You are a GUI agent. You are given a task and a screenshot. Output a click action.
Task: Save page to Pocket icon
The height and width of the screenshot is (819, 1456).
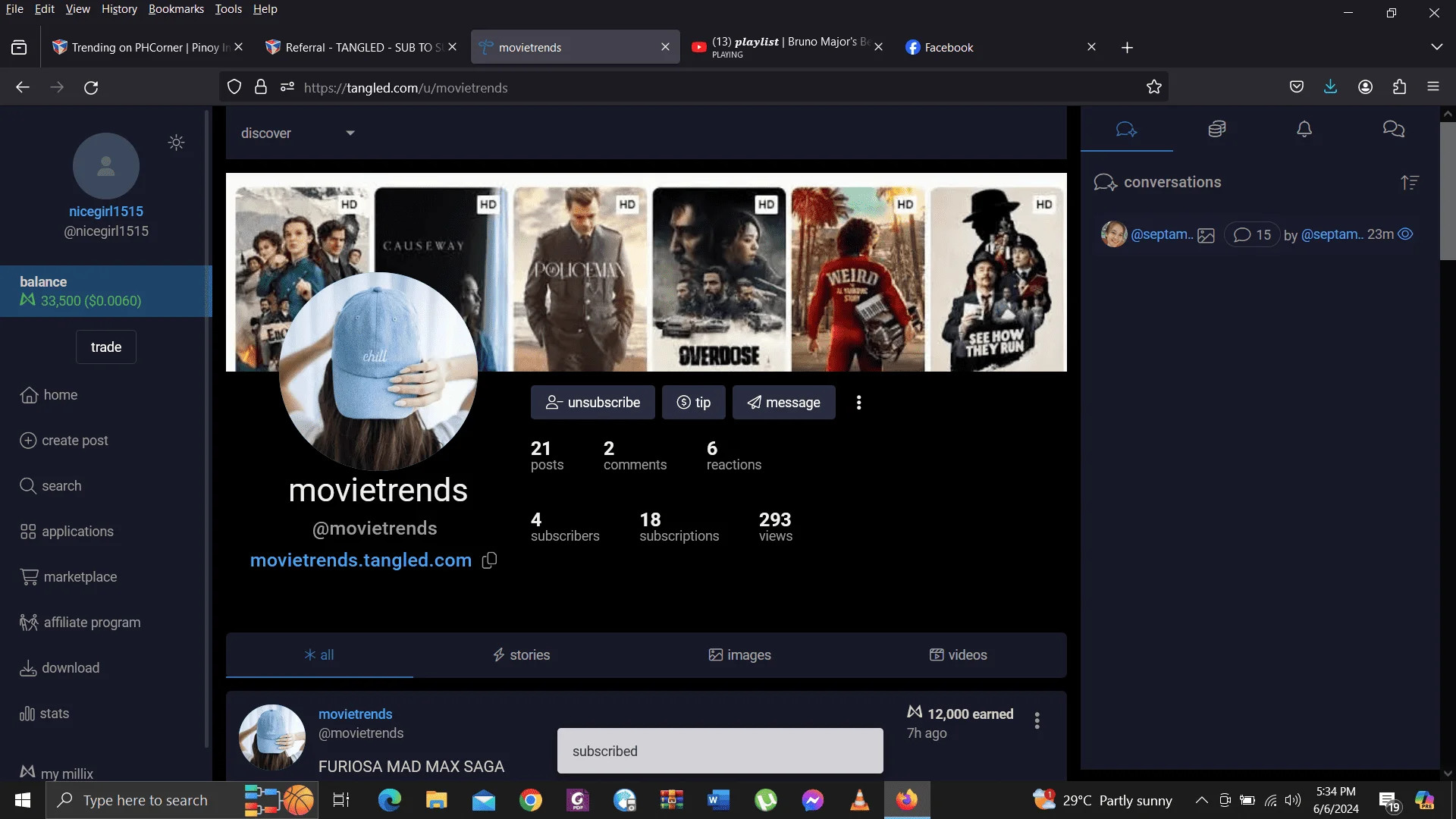coord(1297,87)
